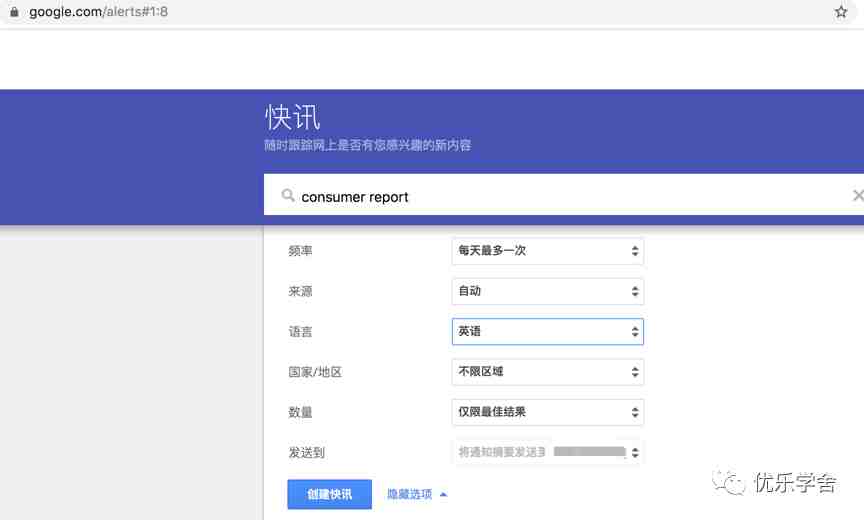864x520 pixels.
Task: Open the 语言 dropdown showing 英语
Action: pos(548,331)
